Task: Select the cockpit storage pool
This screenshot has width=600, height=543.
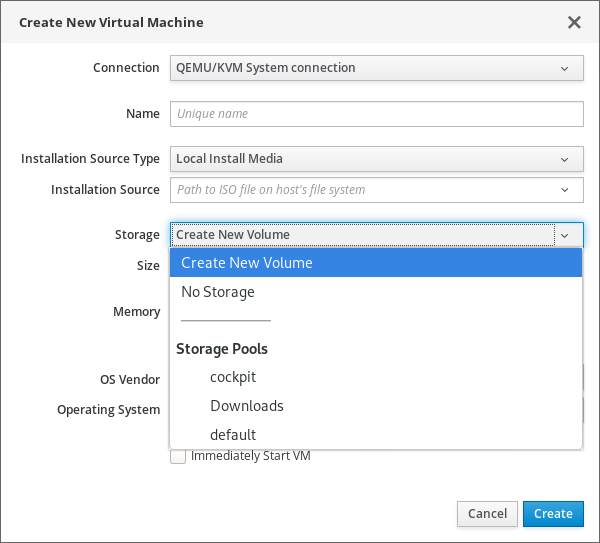Action: [232, 377]
